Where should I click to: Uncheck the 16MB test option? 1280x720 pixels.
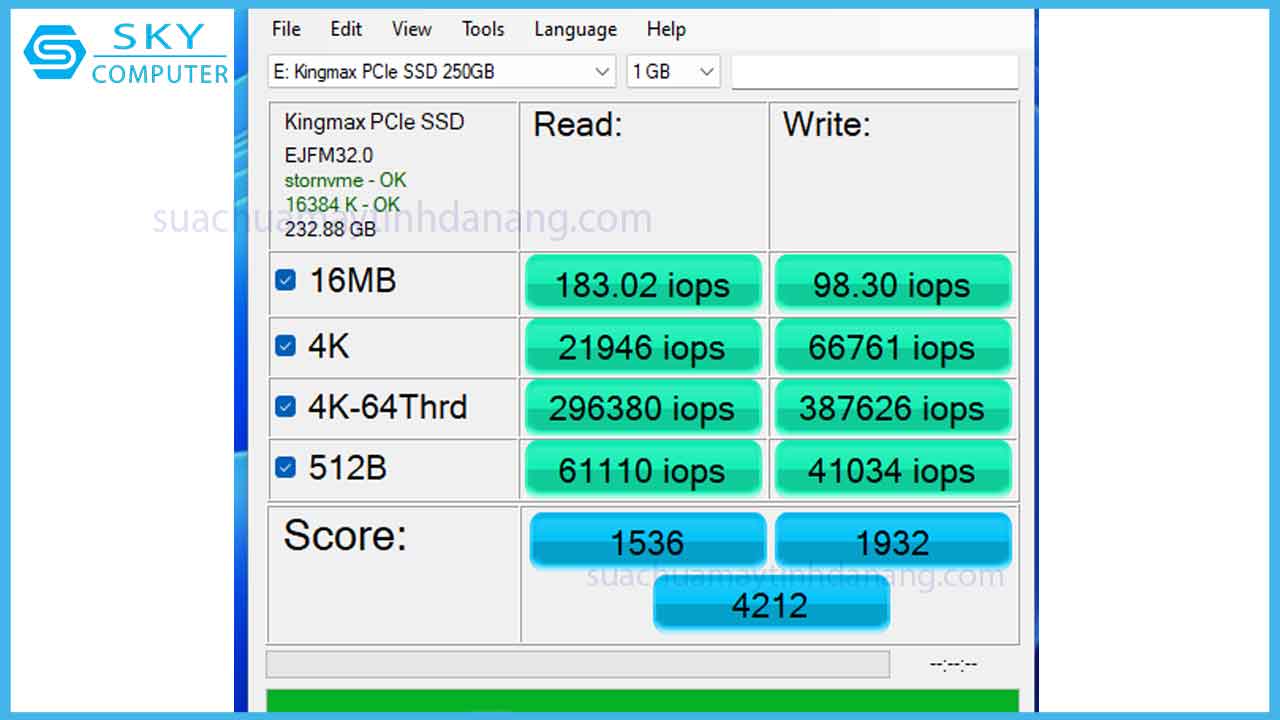(x=285, y=281)
